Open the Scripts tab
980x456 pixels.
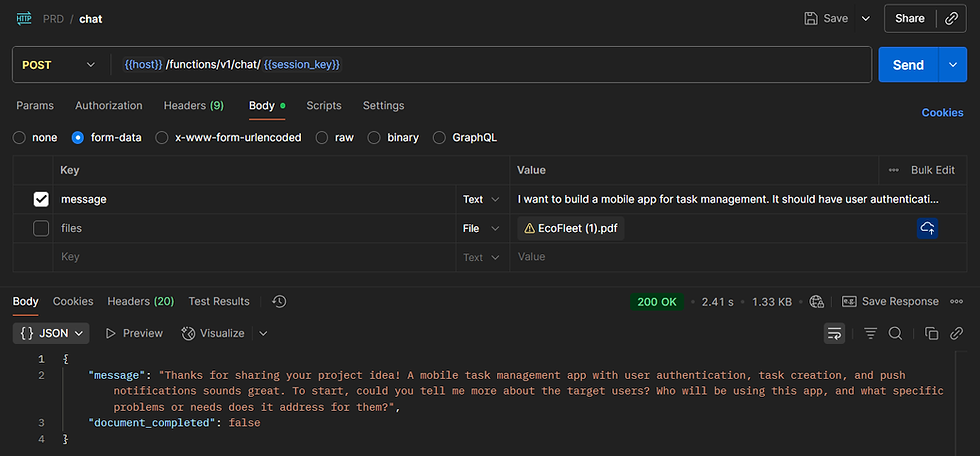pos(324,106)
